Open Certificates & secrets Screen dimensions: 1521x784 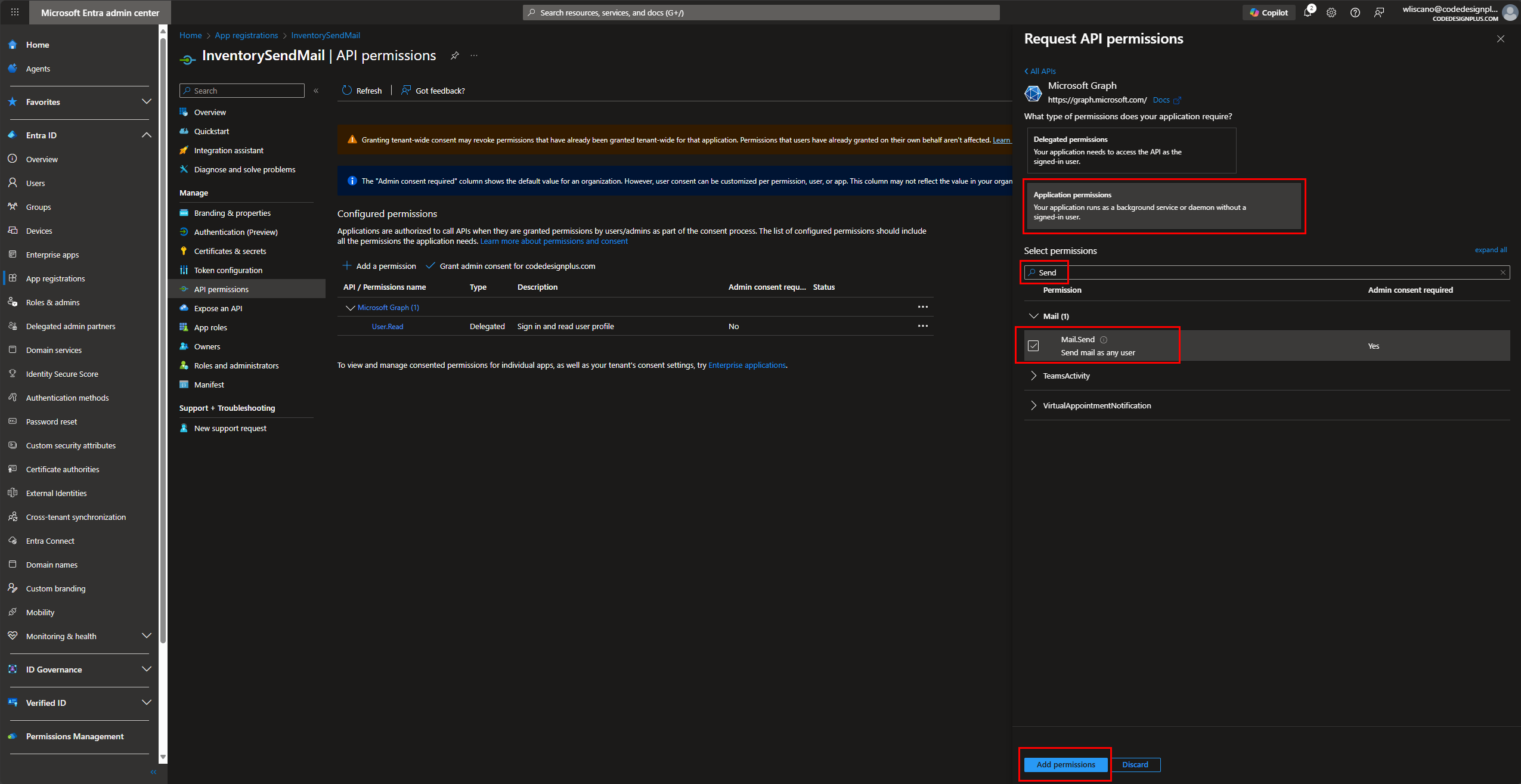[x=230, y=251]
